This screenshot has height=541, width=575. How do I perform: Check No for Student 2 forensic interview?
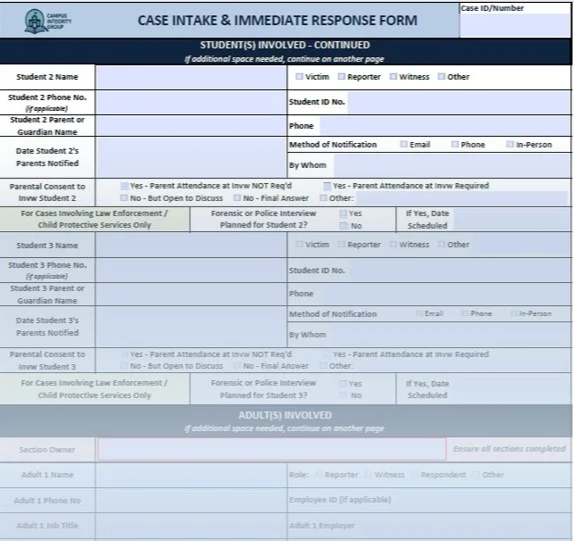click(x=343, y=226)
